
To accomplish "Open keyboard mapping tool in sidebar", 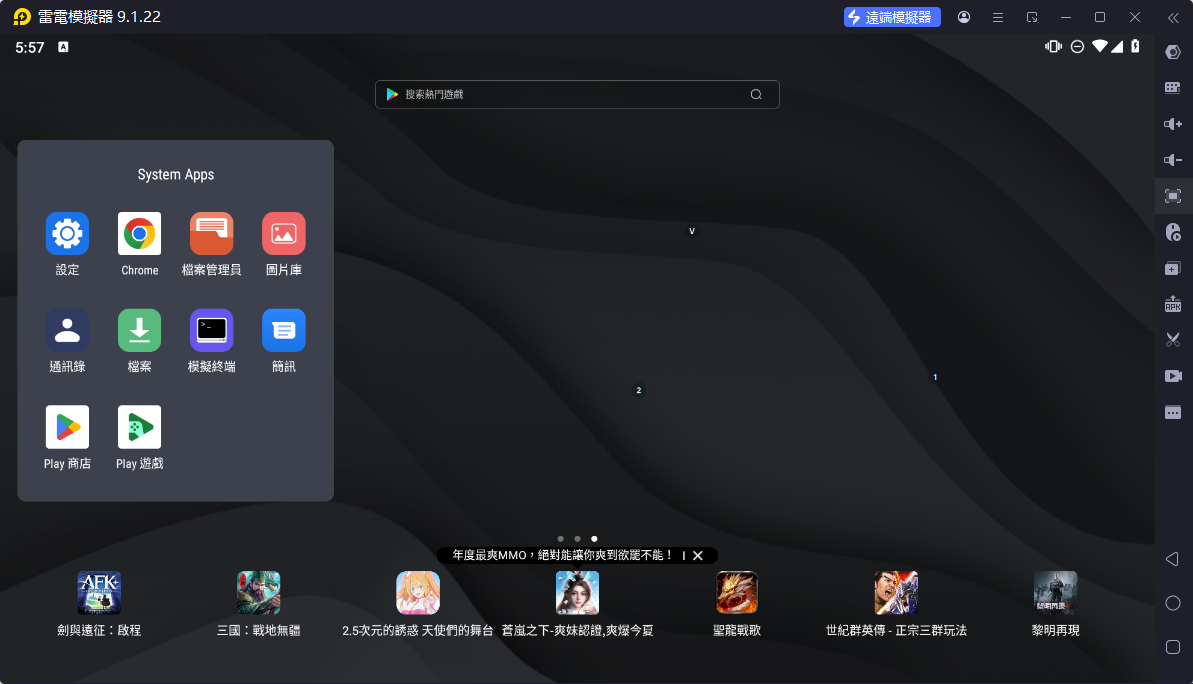I will point(1172,87).
